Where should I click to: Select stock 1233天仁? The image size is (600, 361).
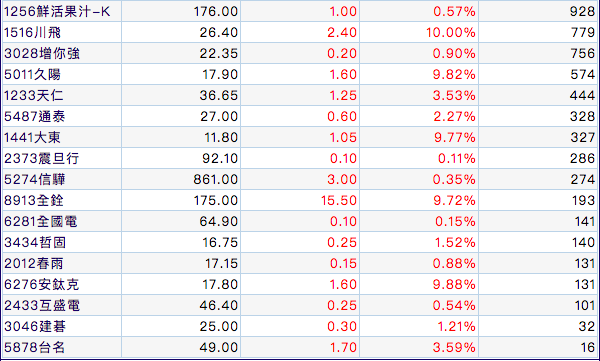[x=34, y=95]
